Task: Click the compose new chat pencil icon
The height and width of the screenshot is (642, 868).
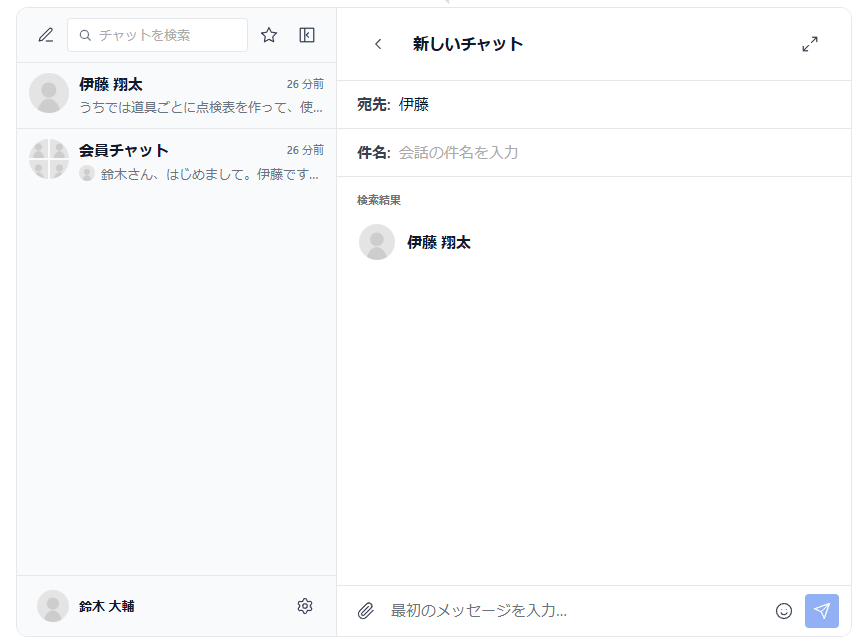Action: click(x=46, y=35)
